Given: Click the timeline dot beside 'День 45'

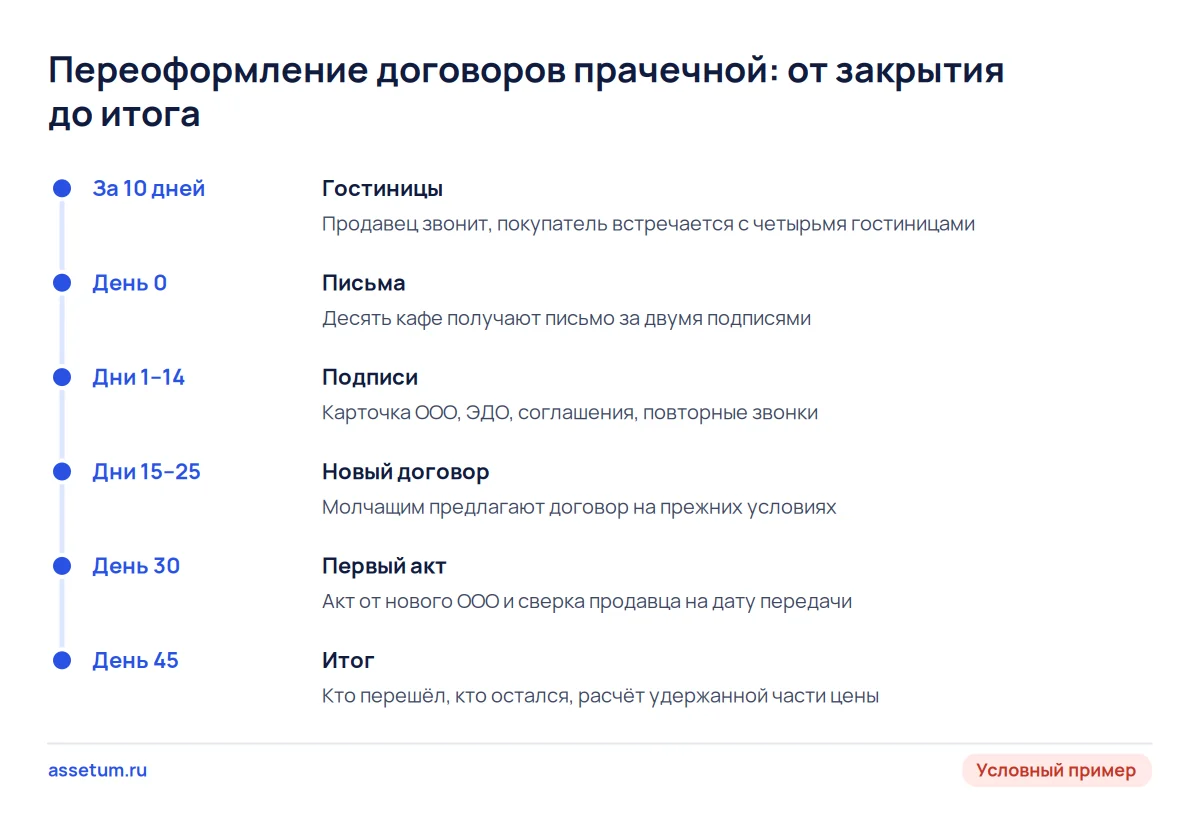Looking at the screenshot, I should coord(62,660).
